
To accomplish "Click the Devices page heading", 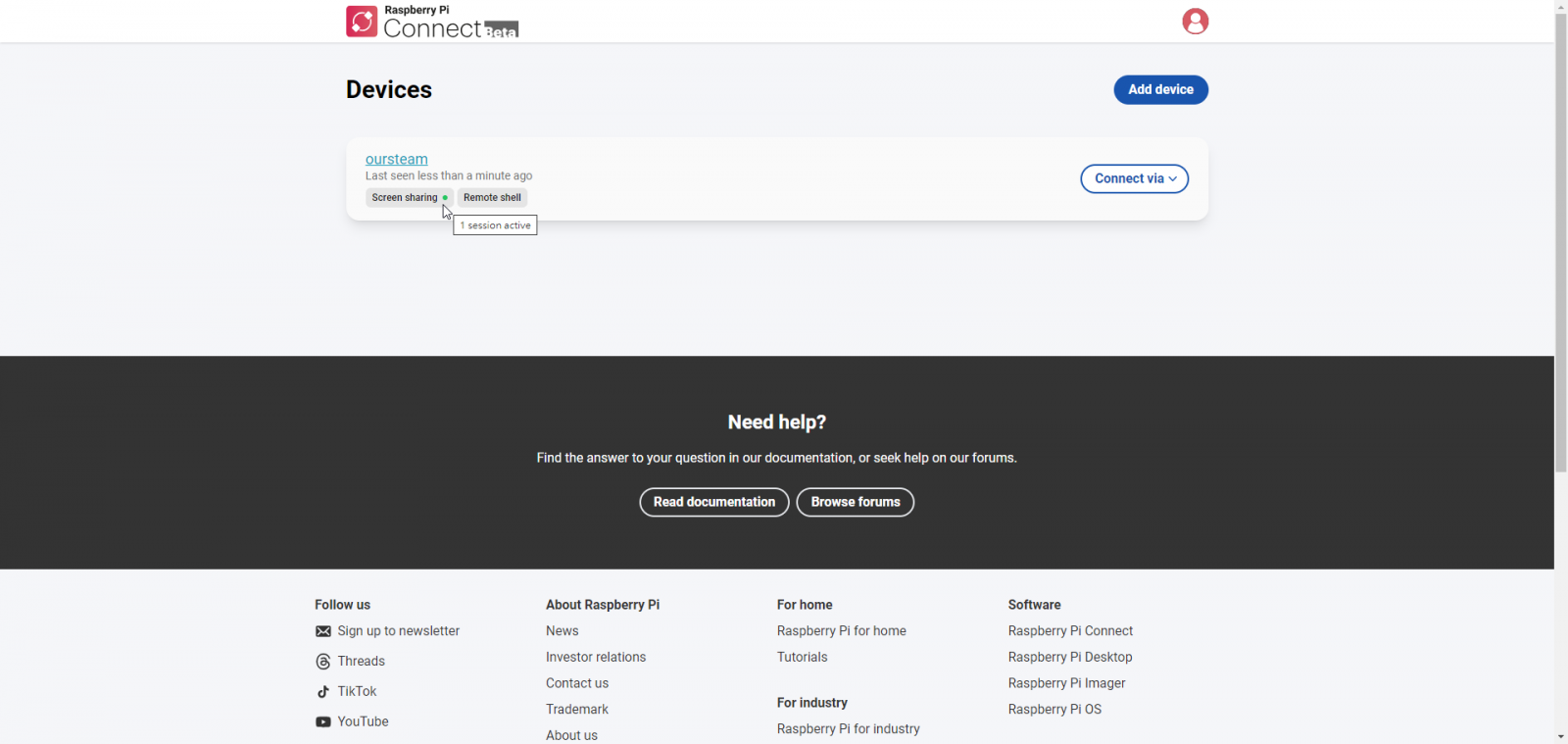I will coord(389,89).
